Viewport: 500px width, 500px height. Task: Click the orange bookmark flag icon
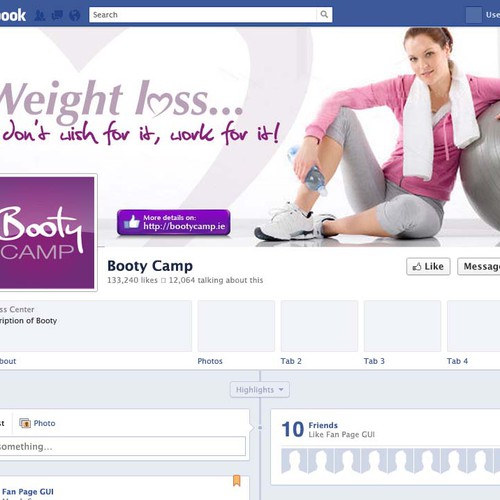[237, 480]
